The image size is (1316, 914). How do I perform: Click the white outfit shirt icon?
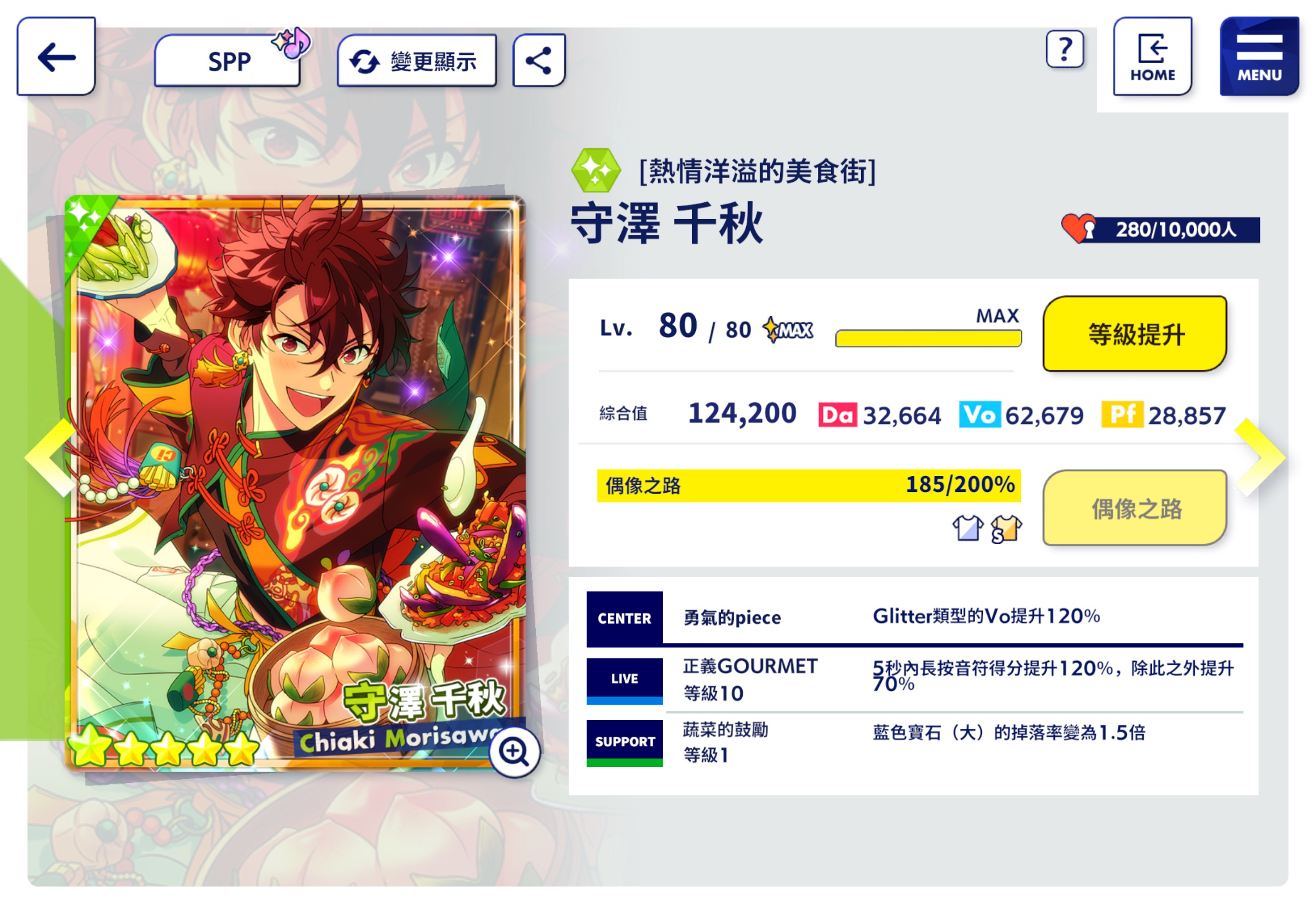point(968,528)
